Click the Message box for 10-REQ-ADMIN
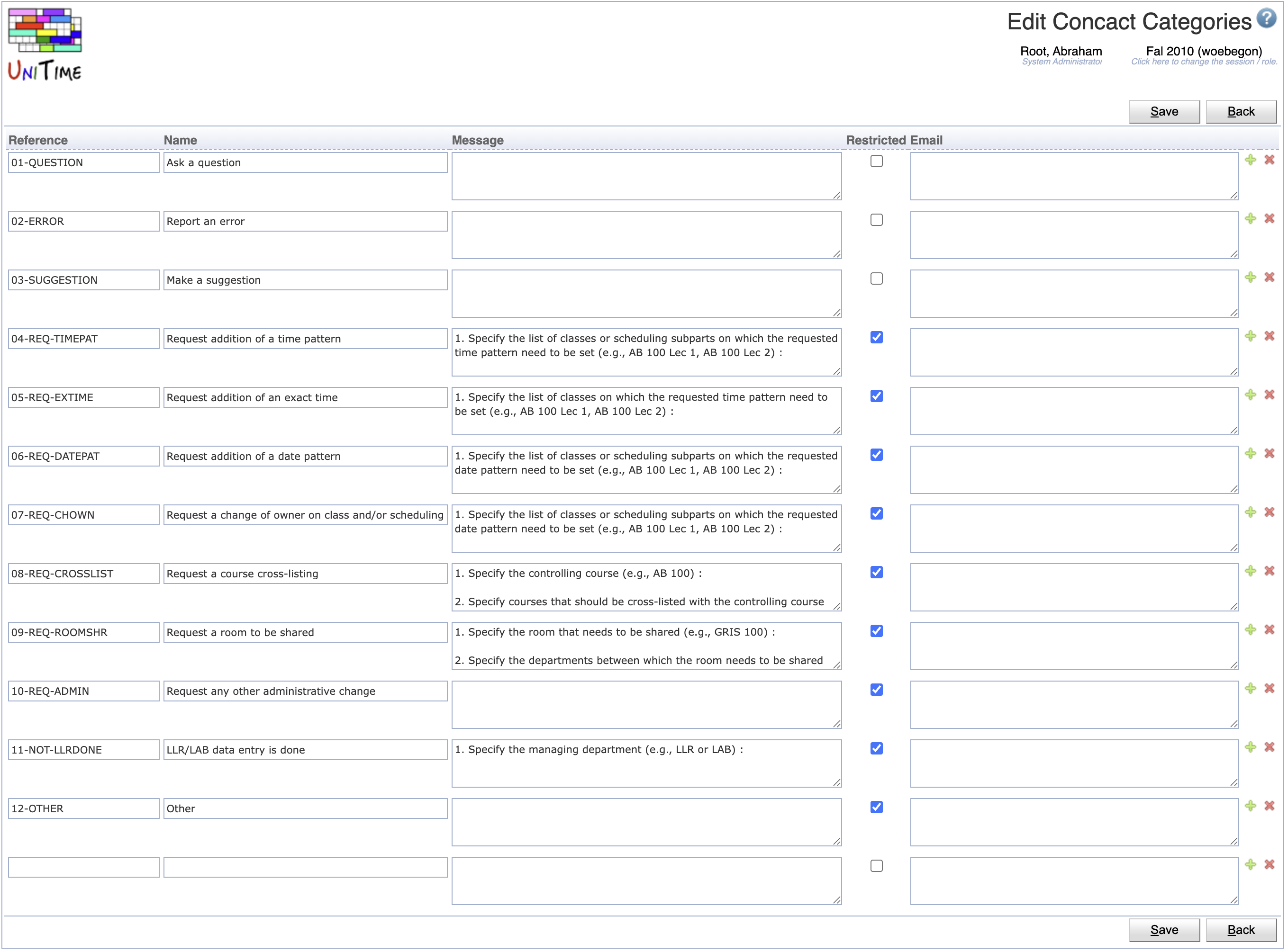The width and height of the screenshot is (1288, 952). [647, 705]
